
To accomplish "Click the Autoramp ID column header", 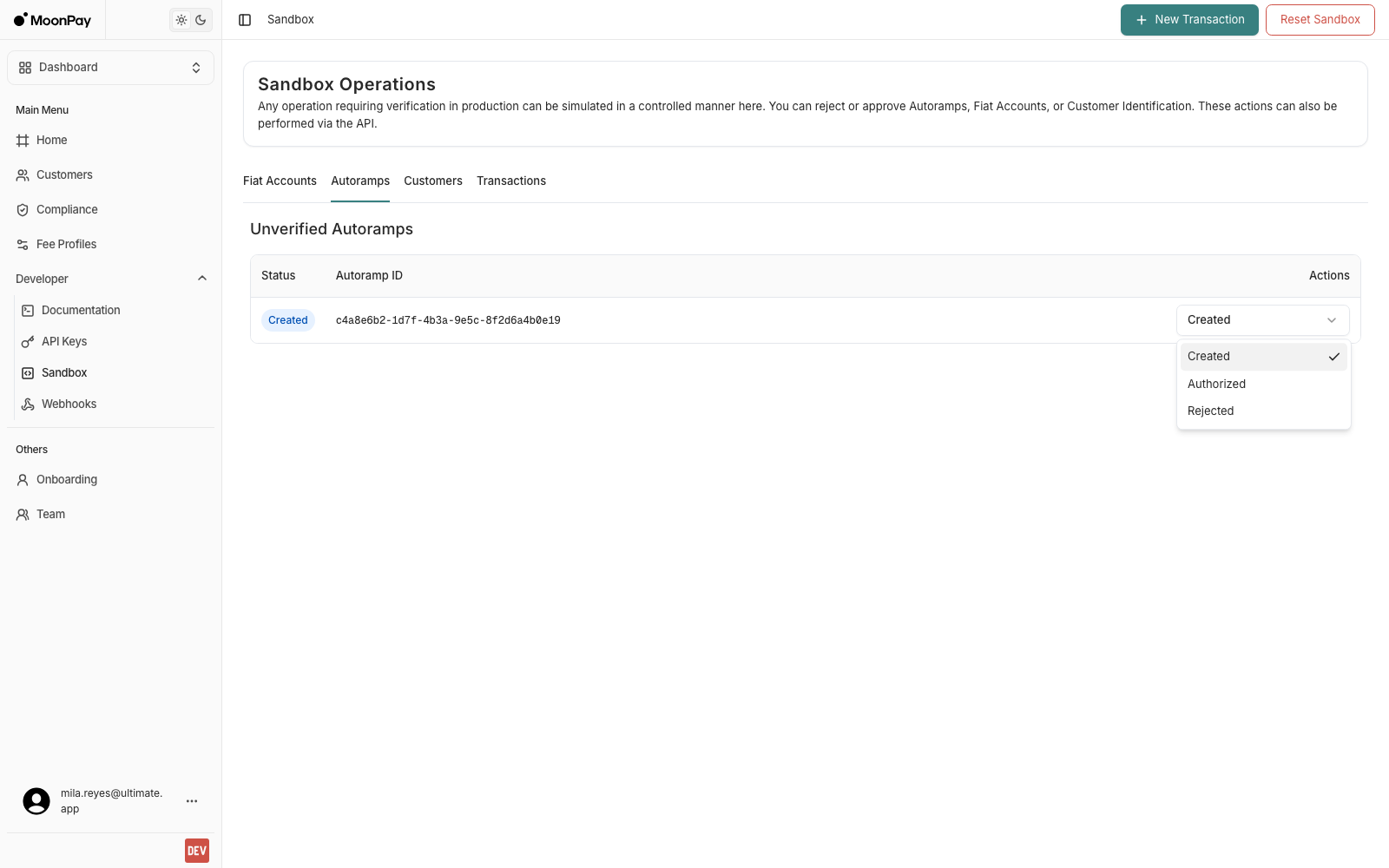I will [x=369, y=276].
